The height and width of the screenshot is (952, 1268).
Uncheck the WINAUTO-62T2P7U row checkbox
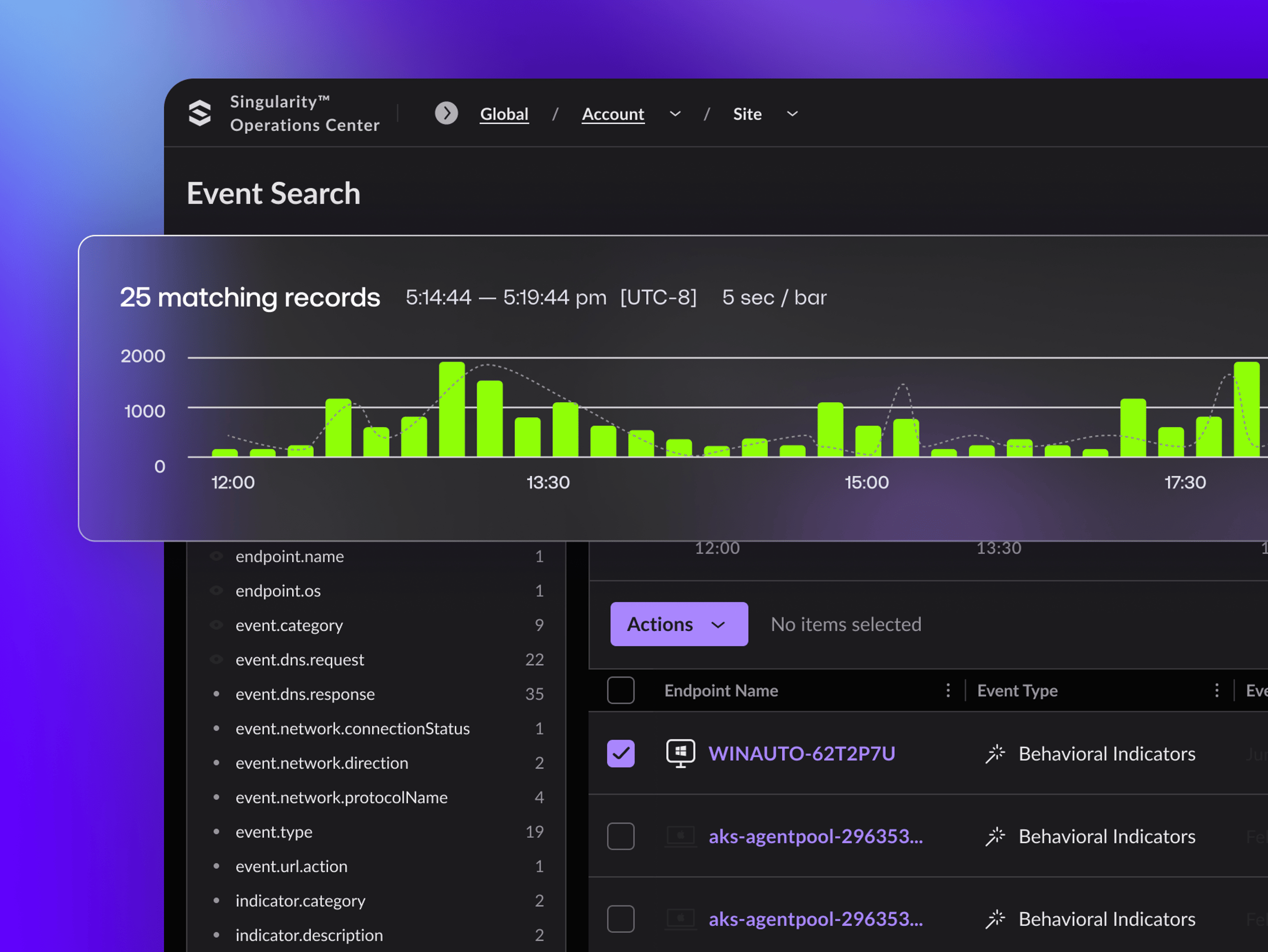pyautogui.click(x=620, y=753)
